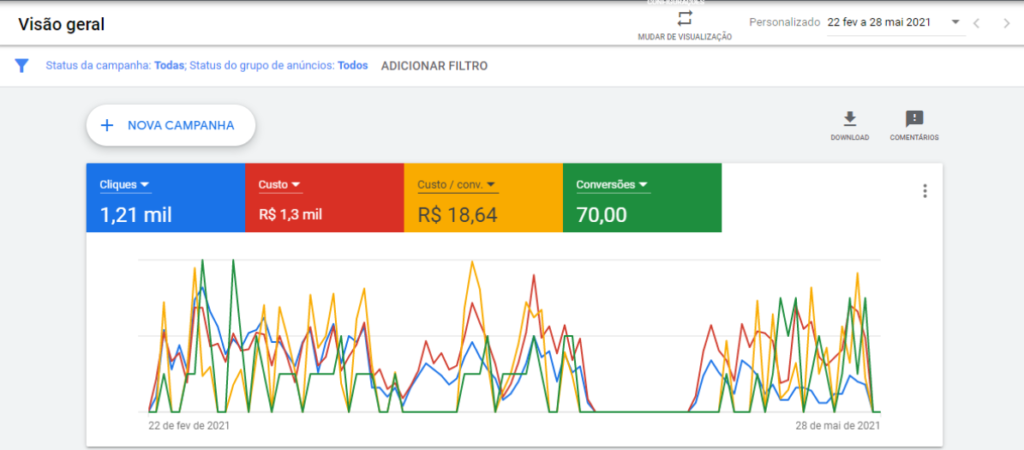Viewport: 1024px width, 450px height.
Task: Select the blue Cliques metric card
Action: (165, 198)
